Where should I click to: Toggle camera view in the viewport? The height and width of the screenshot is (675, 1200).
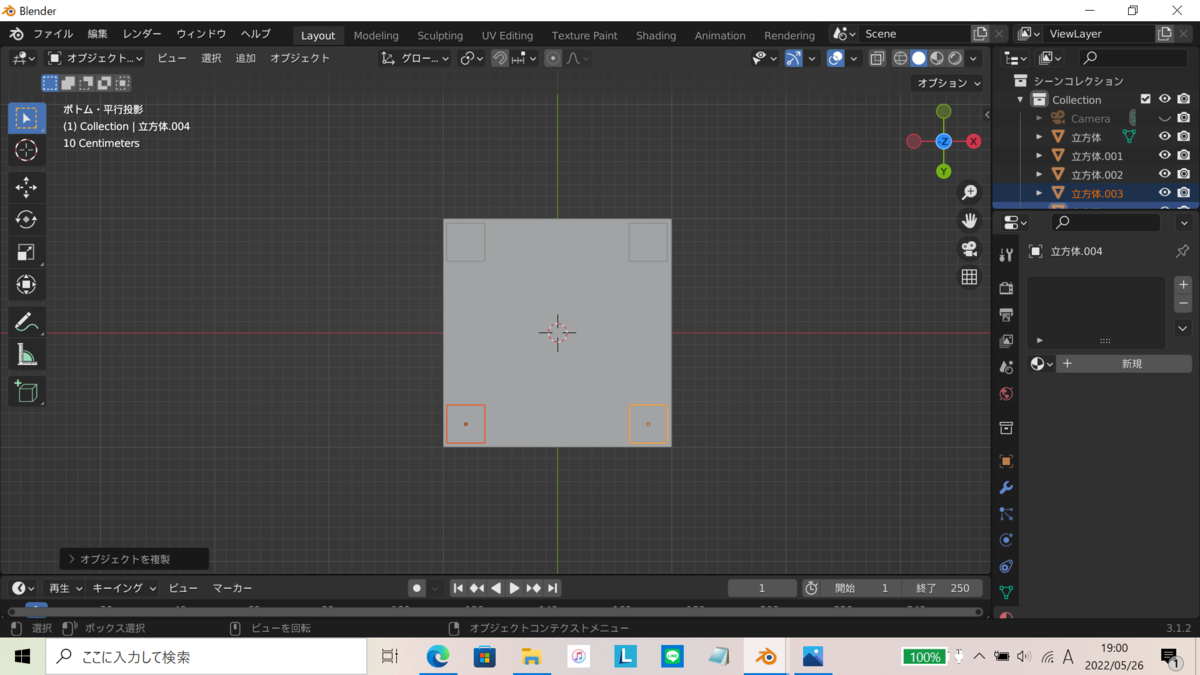[969, 249]
